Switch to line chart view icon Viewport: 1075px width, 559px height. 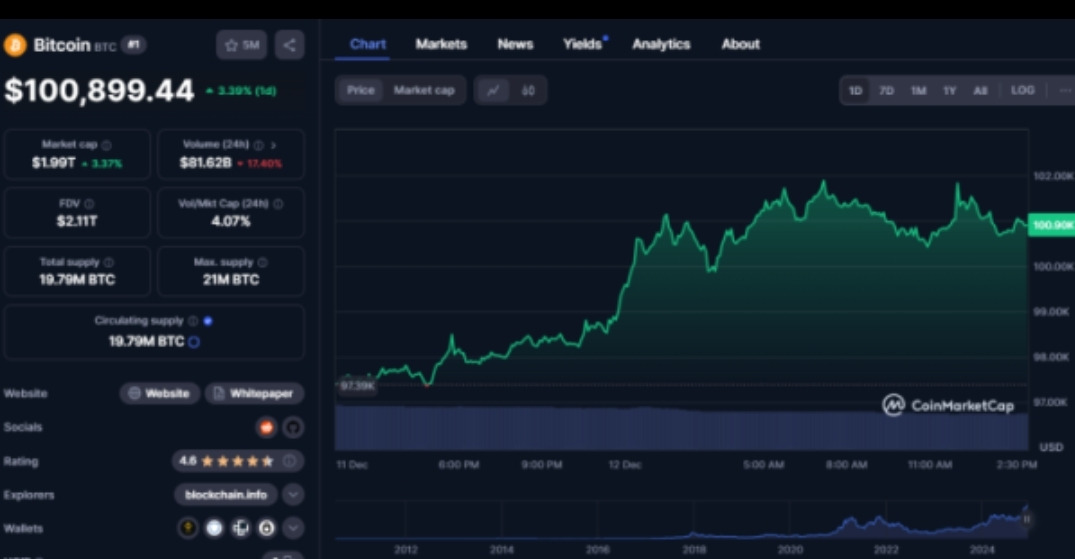[x=493, y=90]
